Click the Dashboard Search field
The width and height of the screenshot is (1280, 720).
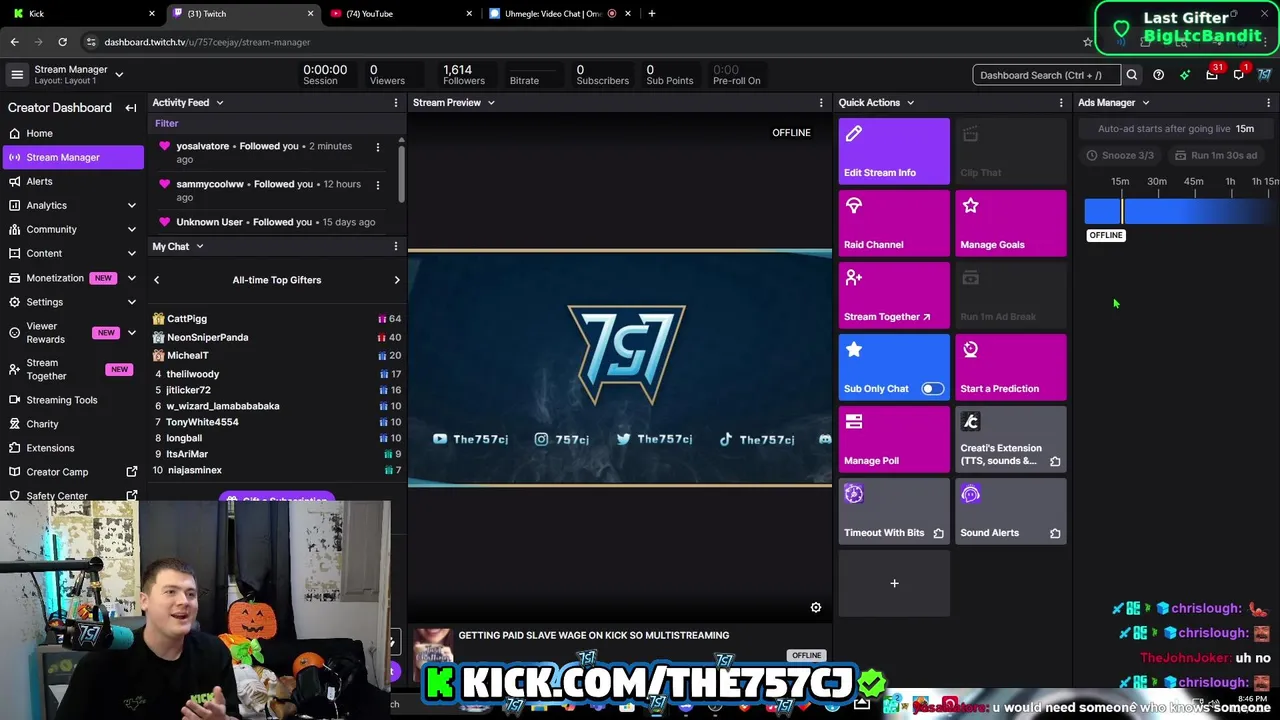pos(1046,75)
